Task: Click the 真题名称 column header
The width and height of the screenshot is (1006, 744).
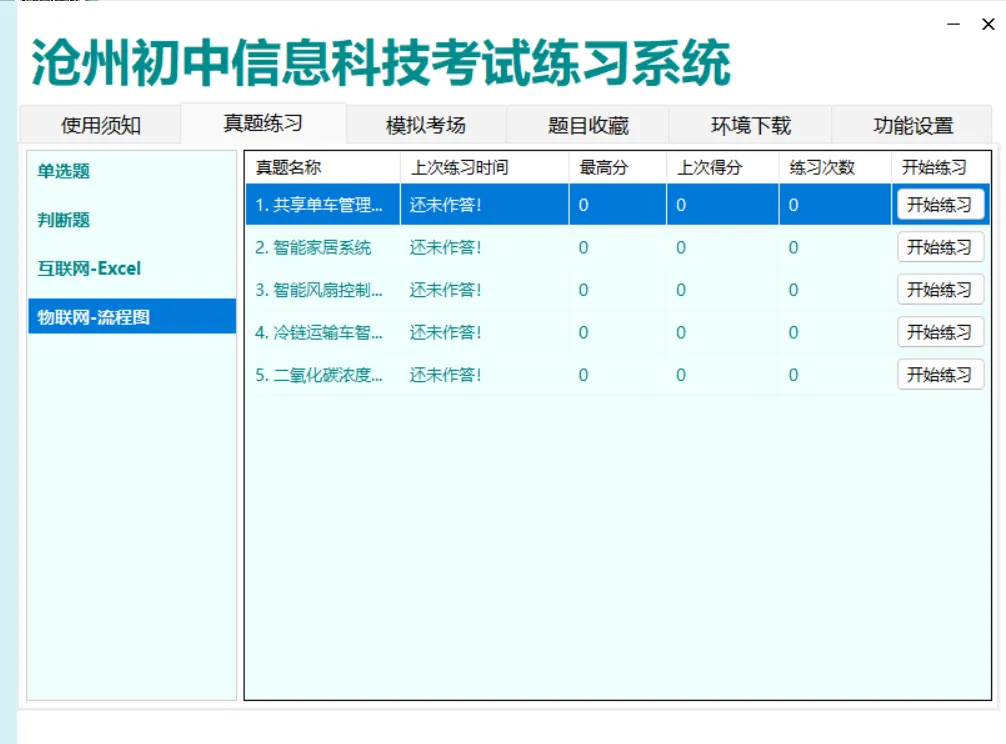Action: (x=290, y=167)
